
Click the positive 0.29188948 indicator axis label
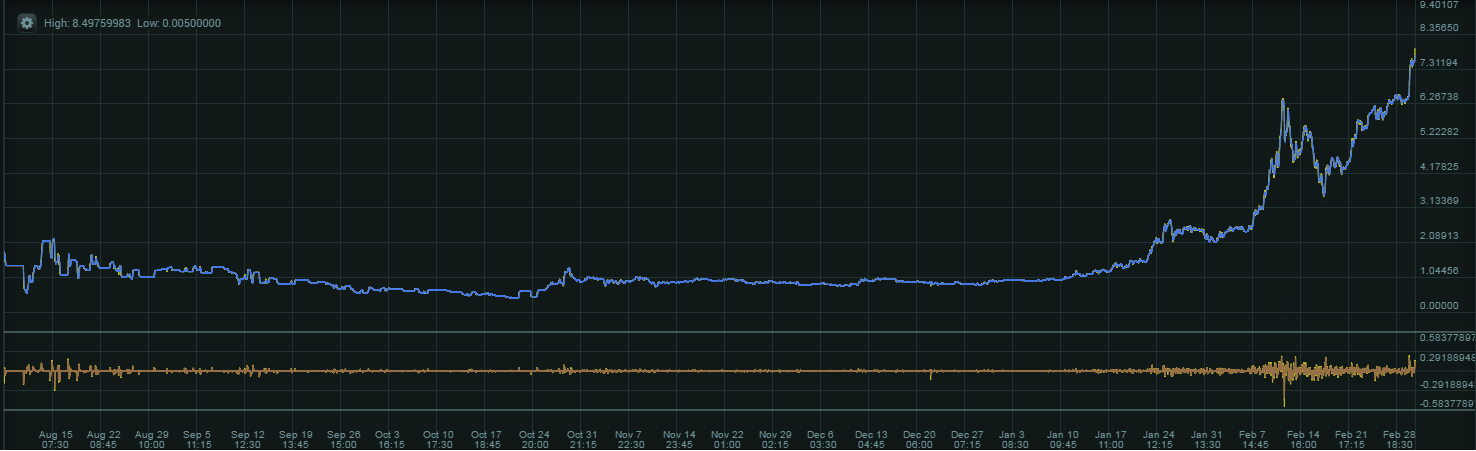(x=1447, y=356)
